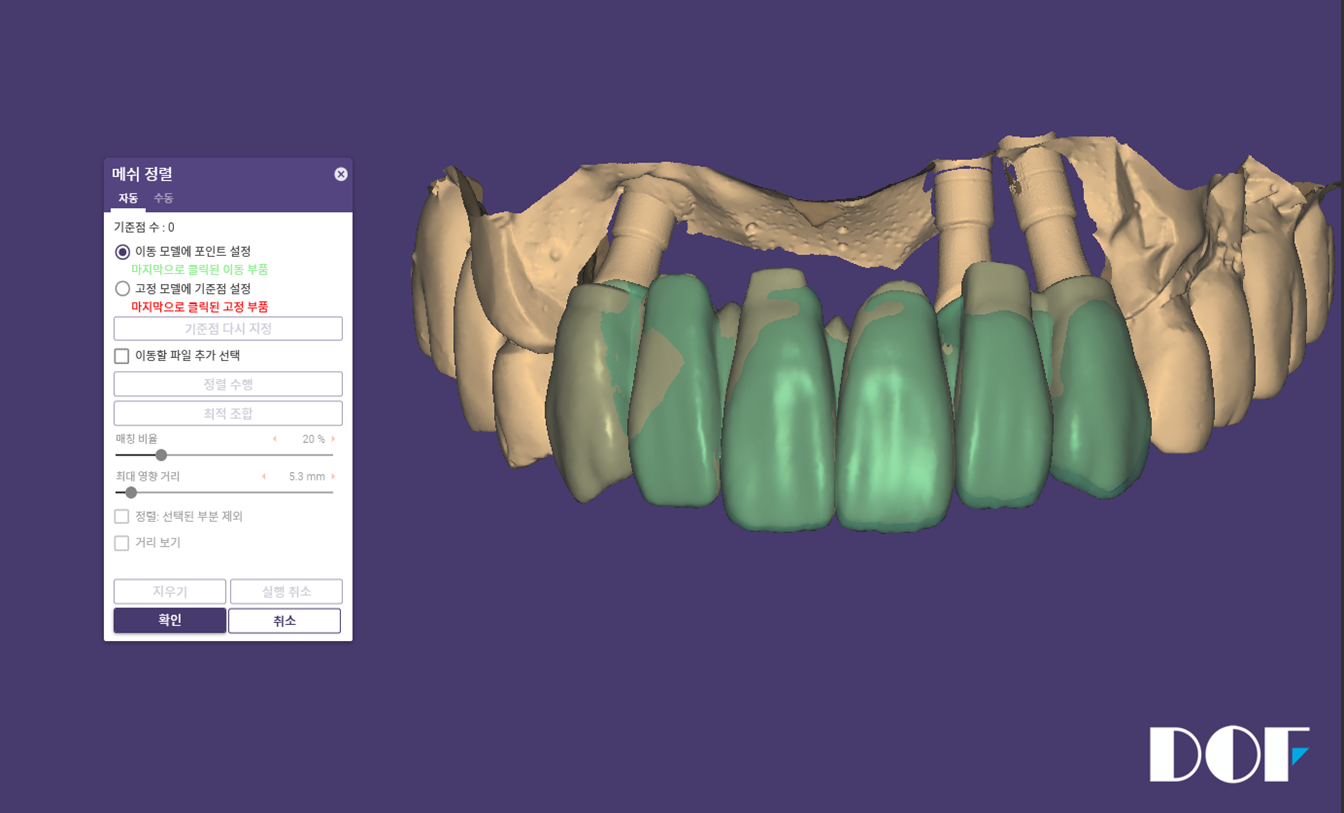Switch to the 자동 tab

(x=128, y=198)
